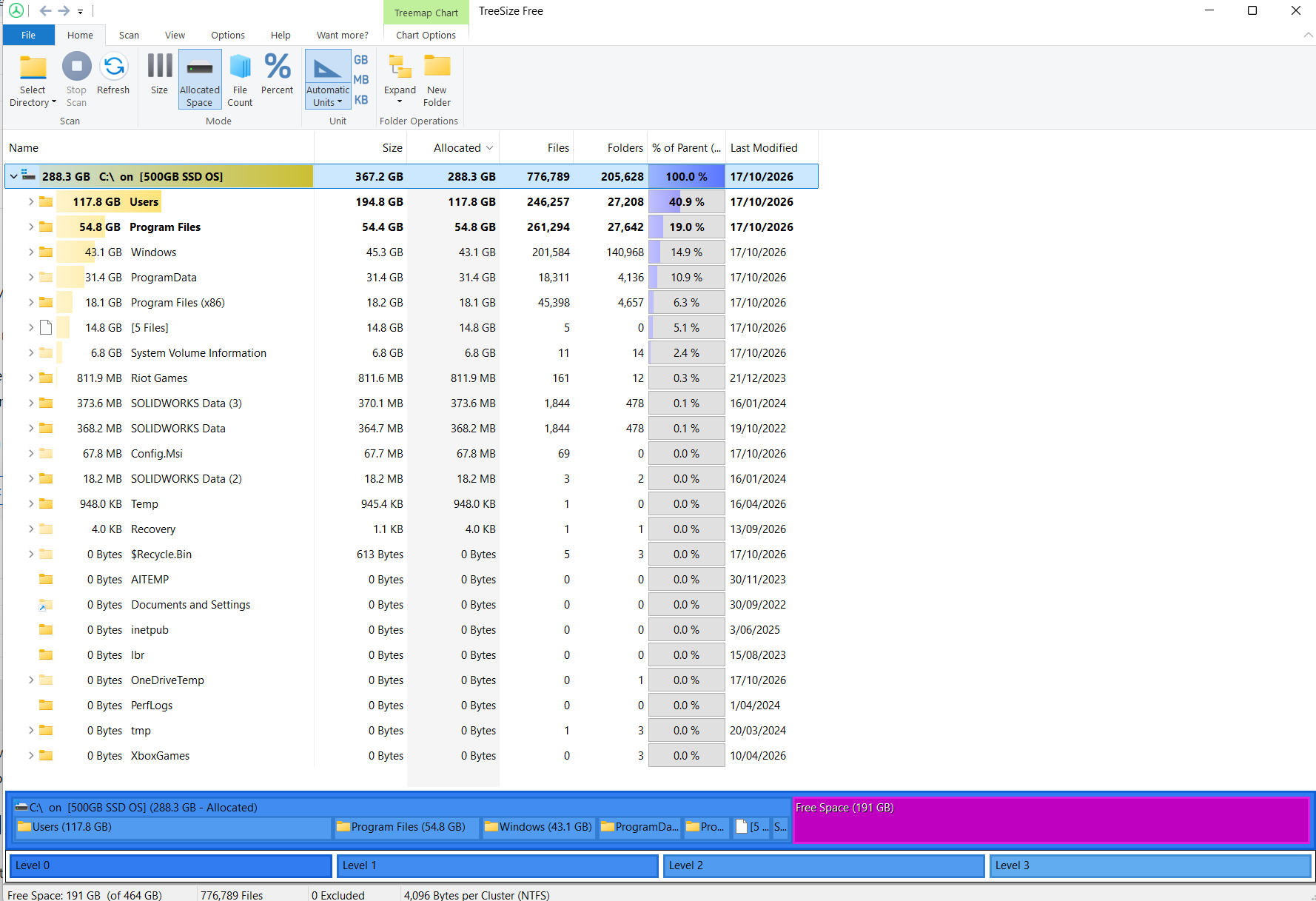The height and width of the screenshot is (901, 1316).
Task: Sort by the Folders column header
Action: [610, 148]
